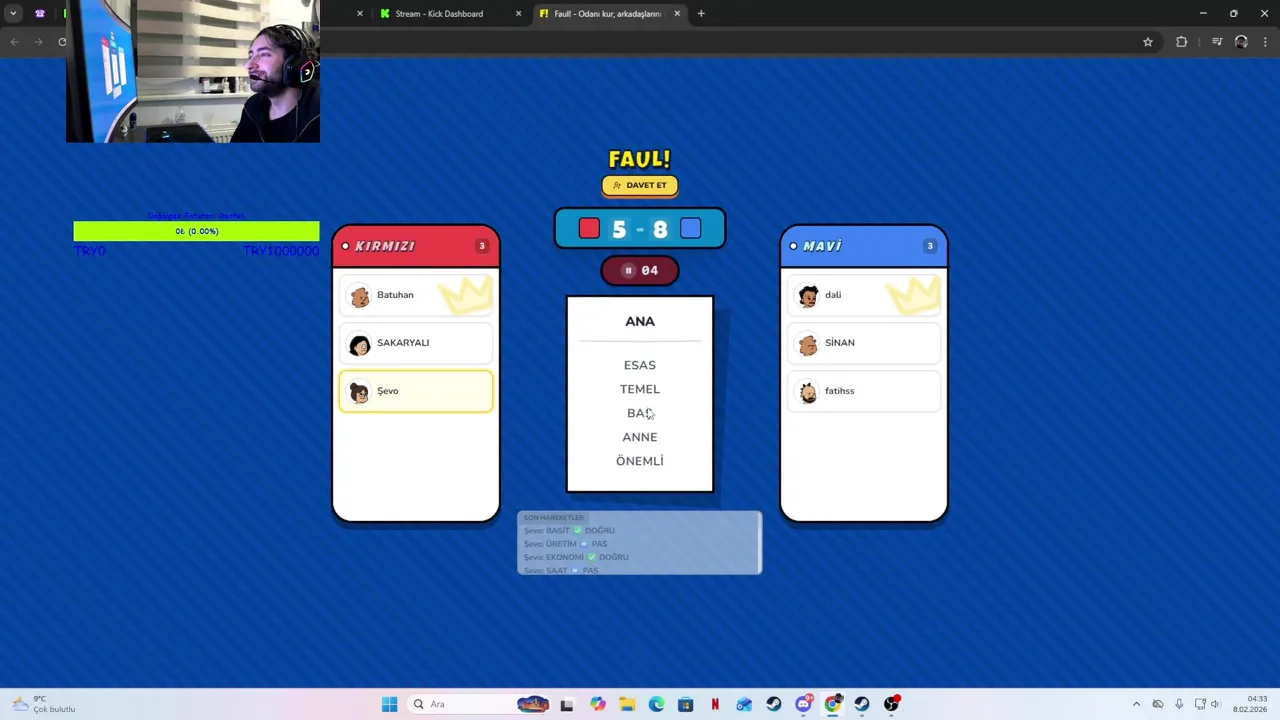Click the microphone tray icon
The width and height of the screenshot is (1280, 720).
coord(1179,704)
